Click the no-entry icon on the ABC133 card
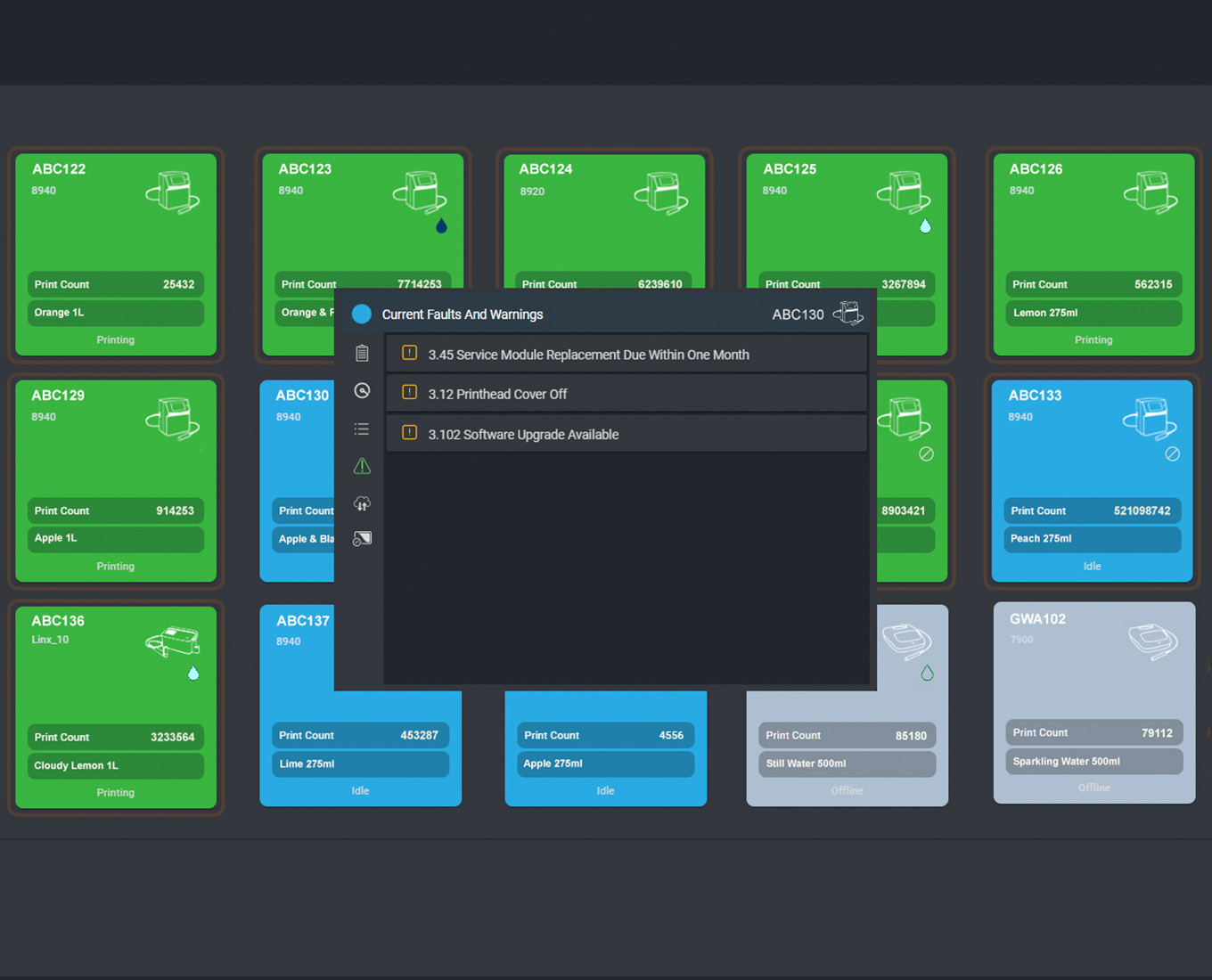The width and height of the screenshot is (1212, 980). (1173, 454)
